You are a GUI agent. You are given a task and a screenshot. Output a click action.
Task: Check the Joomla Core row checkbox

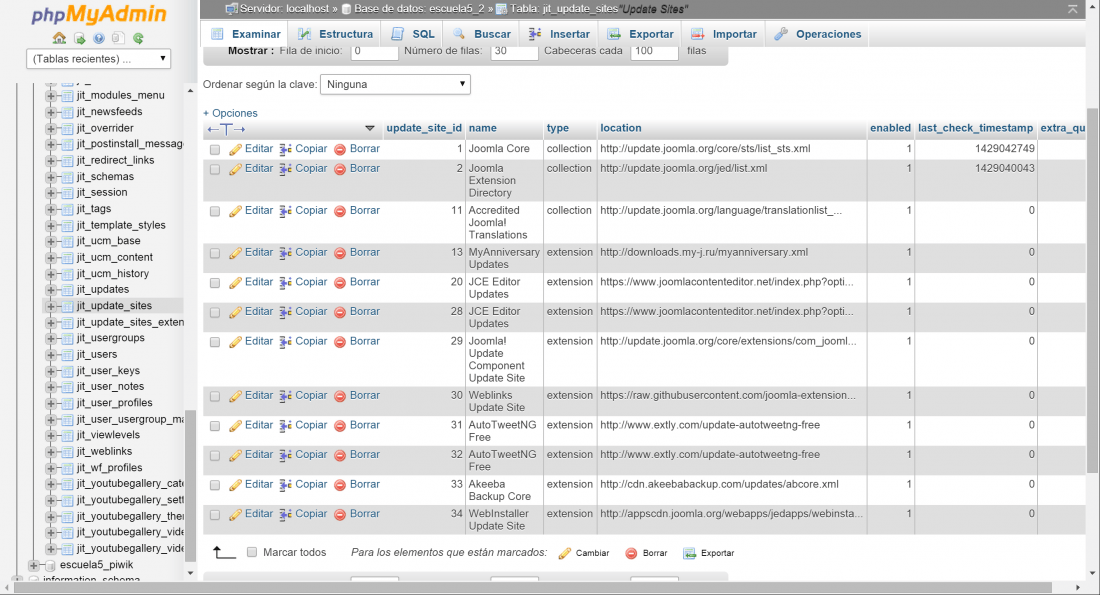tap(215, 150)
